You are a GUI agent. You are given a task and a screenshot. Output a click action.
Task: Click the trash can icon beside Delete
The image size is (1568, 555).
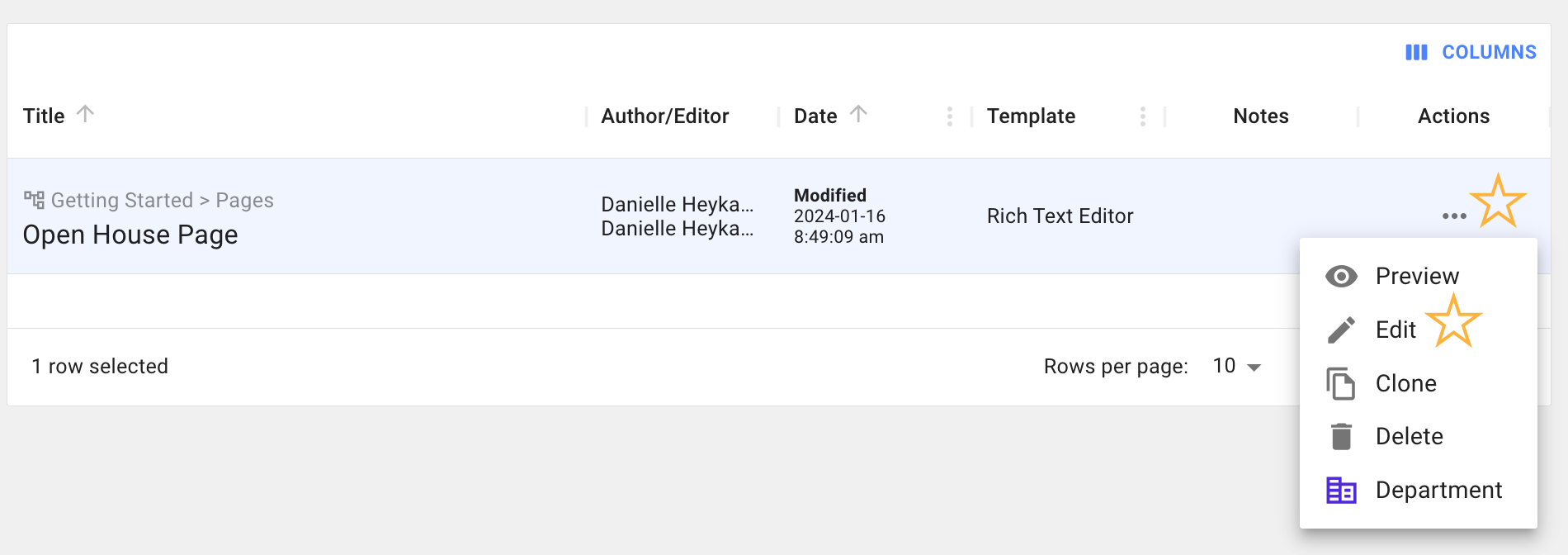(x=1341, y=437)
